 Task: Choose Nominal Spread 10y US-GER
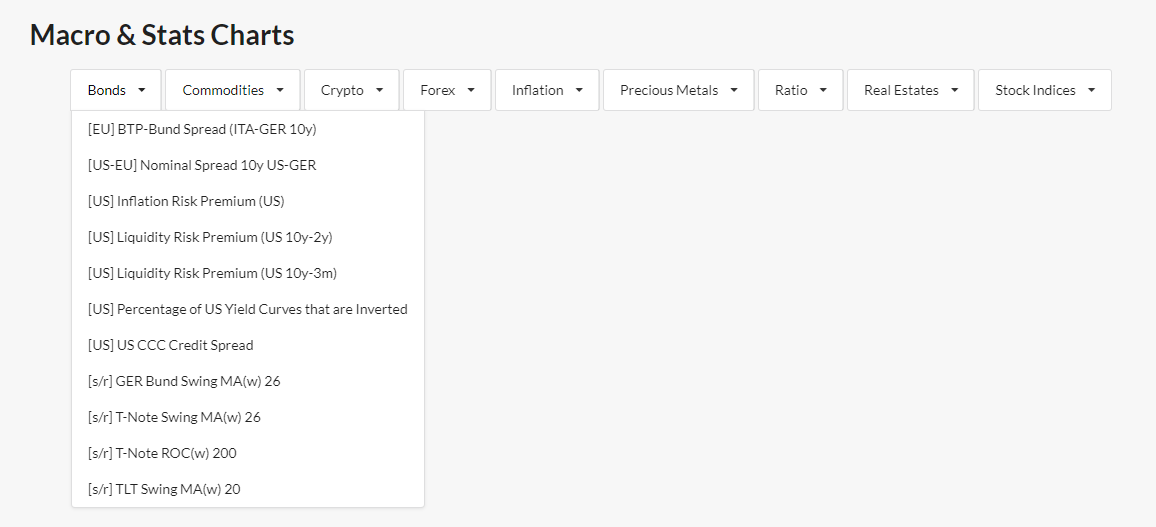(248, 165)
